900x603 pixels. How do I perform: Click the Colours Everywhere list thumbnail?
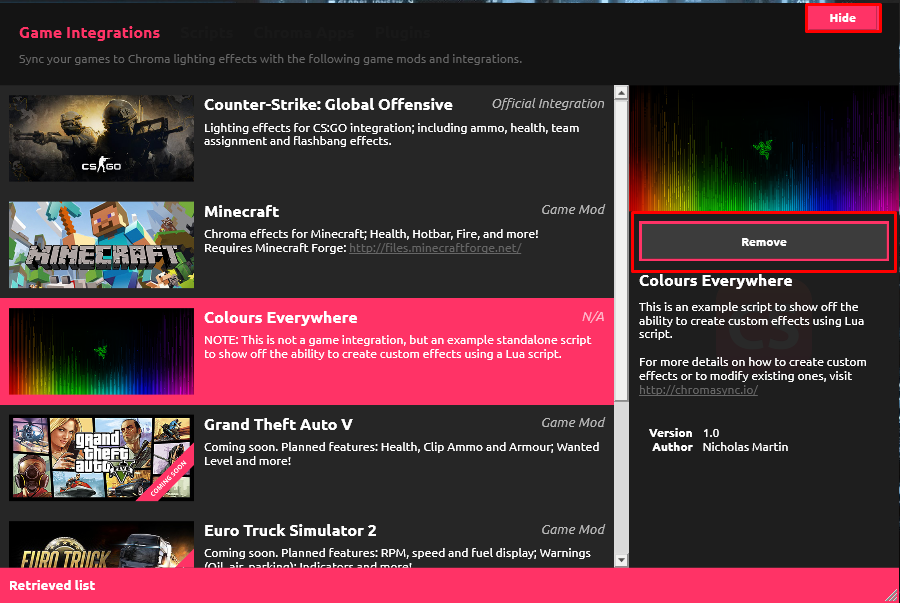pos(101,351)
